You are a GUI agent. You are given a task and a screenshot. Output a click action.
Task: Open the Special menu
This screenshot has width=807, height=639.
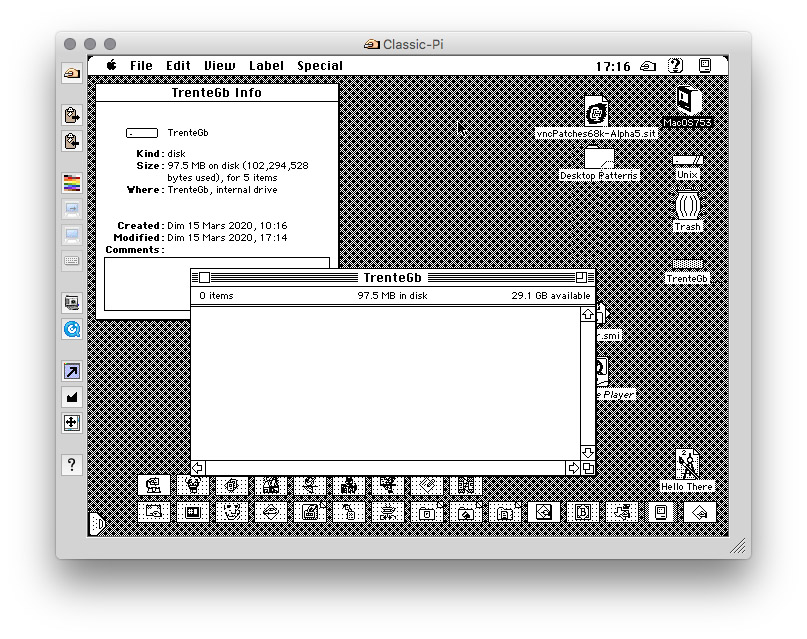pos(320,66)
